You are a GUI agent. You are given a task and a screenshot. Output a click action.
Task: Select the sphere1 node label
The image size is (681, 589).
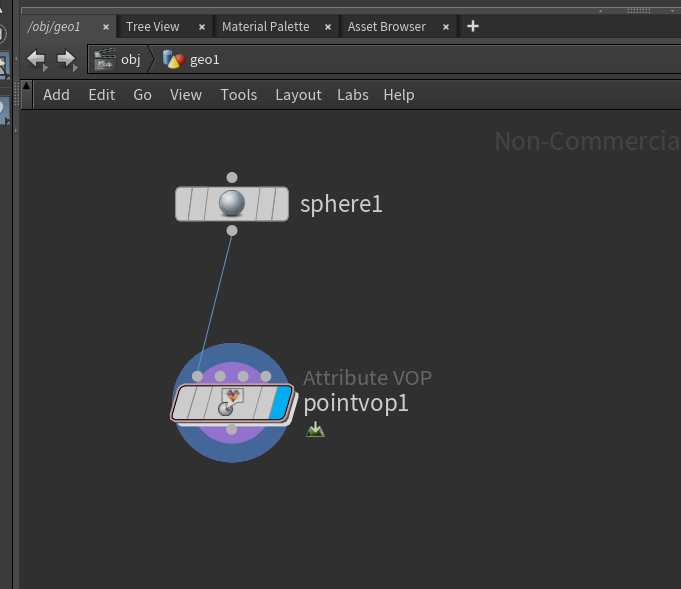[x=341, y=204]
